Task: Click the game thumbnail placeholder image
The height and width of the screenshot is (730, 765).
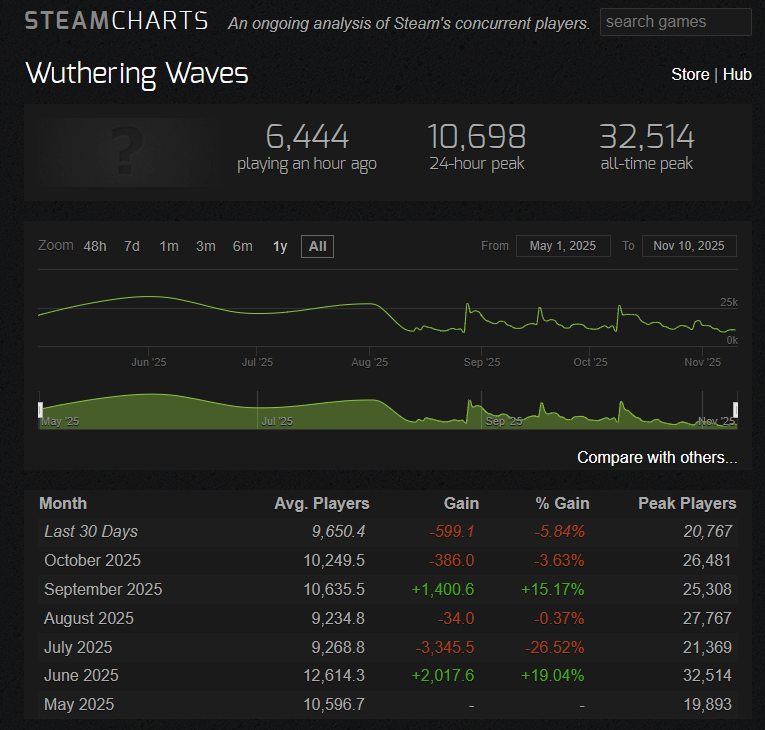Action: coord(125,151)
